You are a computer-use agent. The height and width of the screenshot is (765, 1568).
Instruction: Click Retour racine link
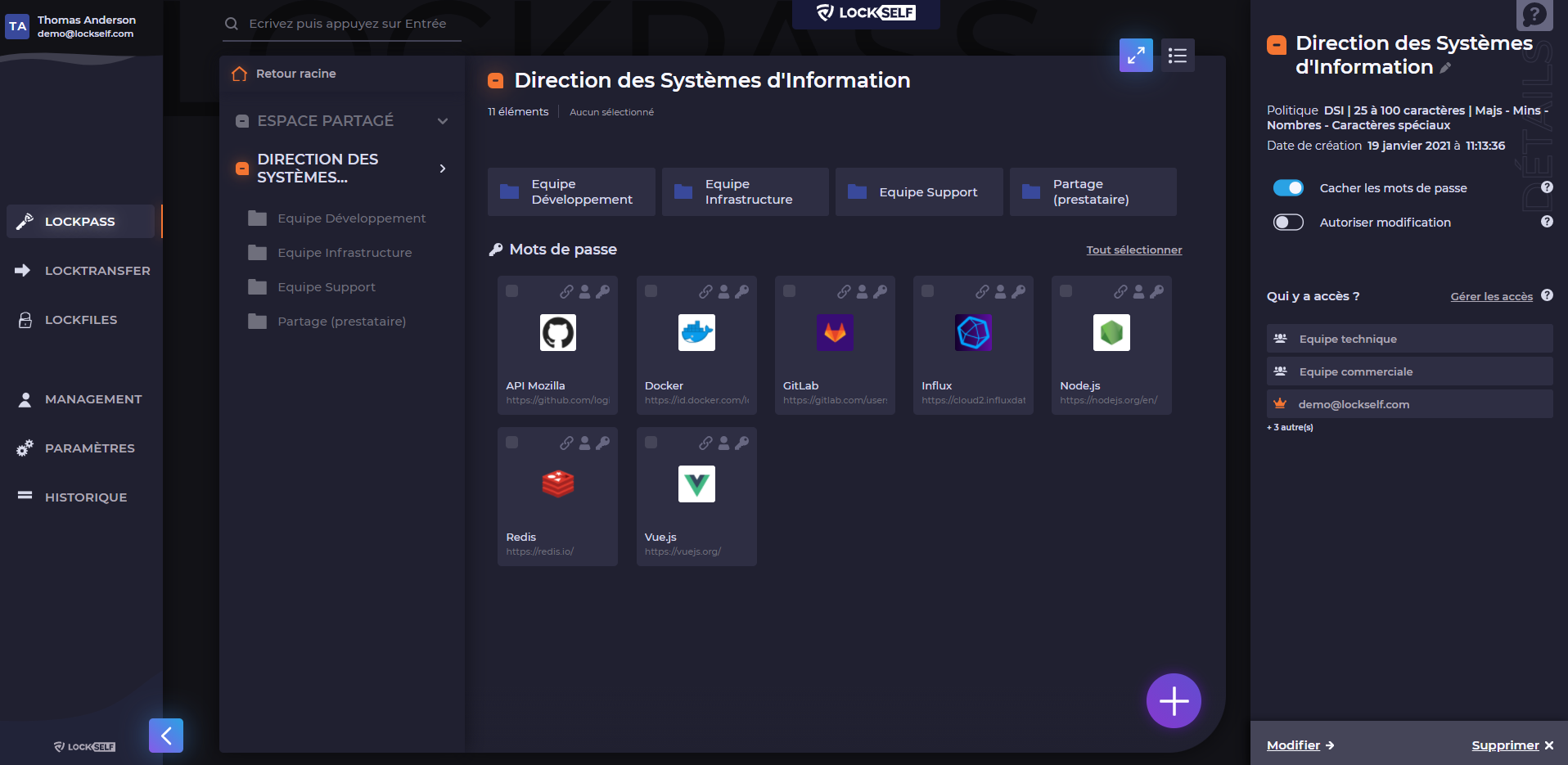pos(296,74)
